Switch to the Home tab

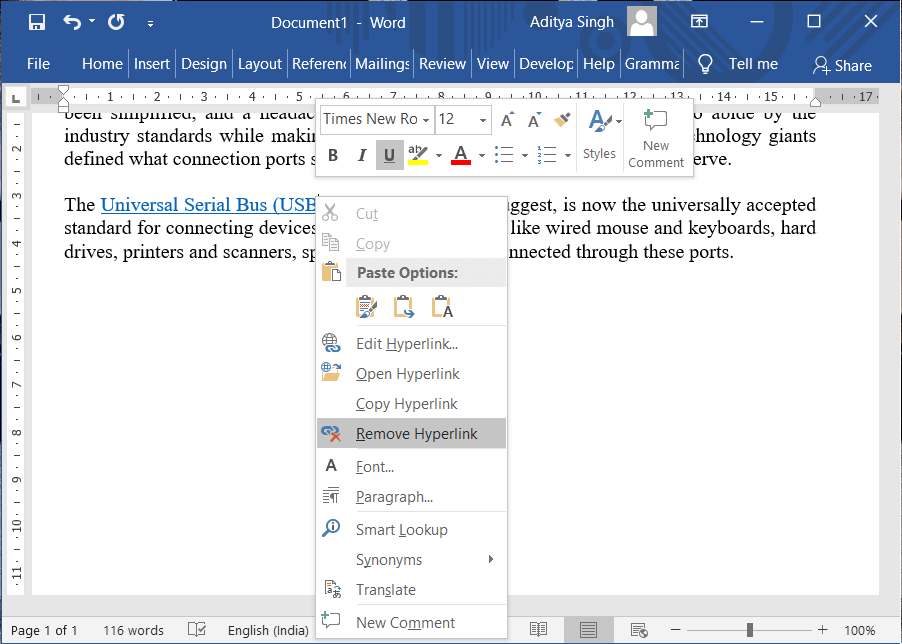pyautogui.click(x=102, y=64)
